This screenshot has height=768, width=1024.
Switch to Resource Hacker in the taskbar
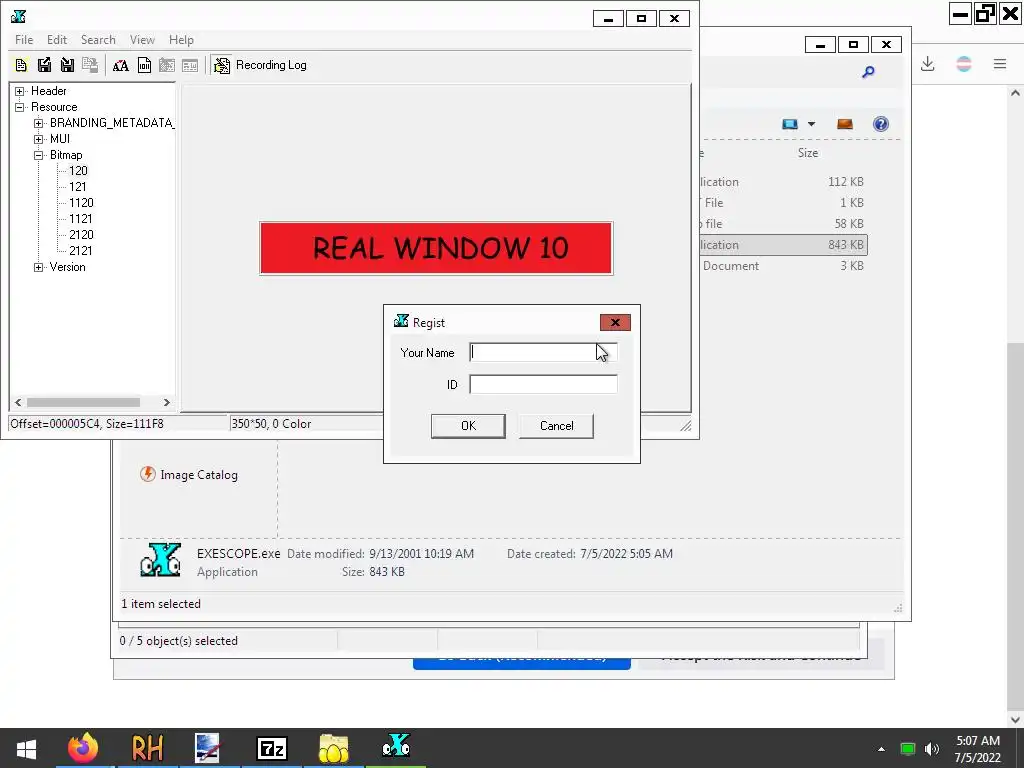(x=147, y=748)
